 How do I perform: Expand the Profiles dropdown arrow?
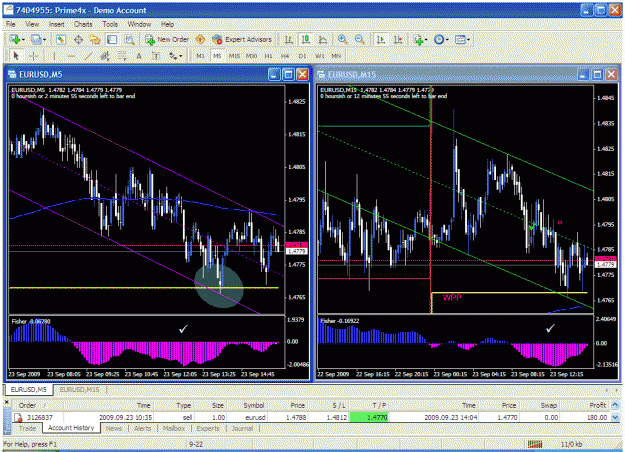pyautogui.click(x=44, y=40)
